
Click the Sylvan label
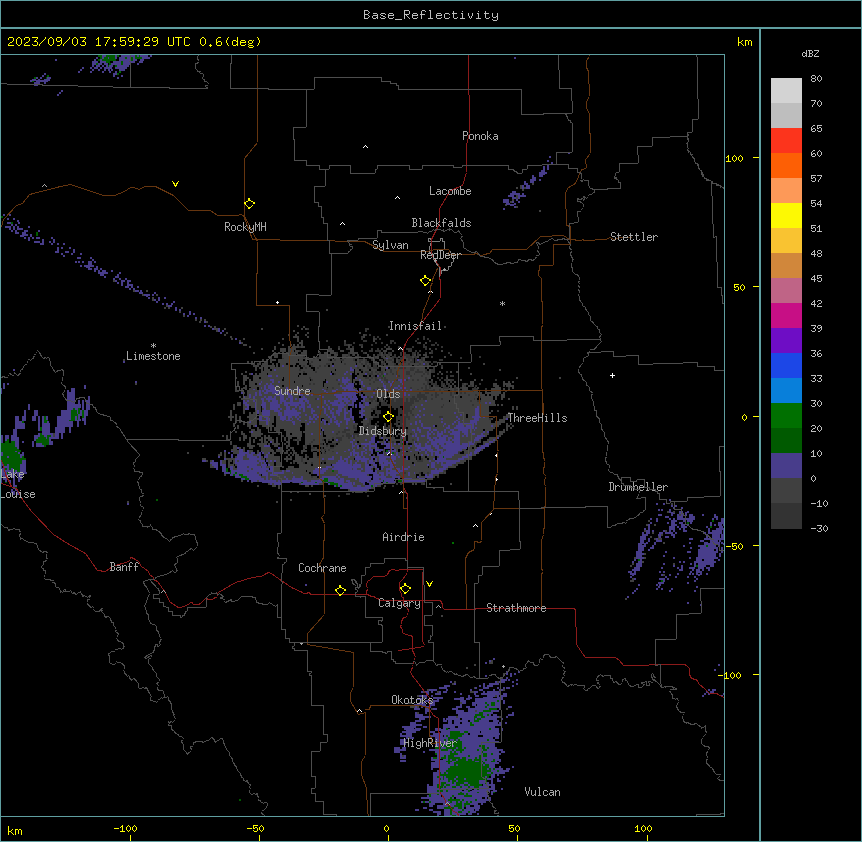pos(390,245)
